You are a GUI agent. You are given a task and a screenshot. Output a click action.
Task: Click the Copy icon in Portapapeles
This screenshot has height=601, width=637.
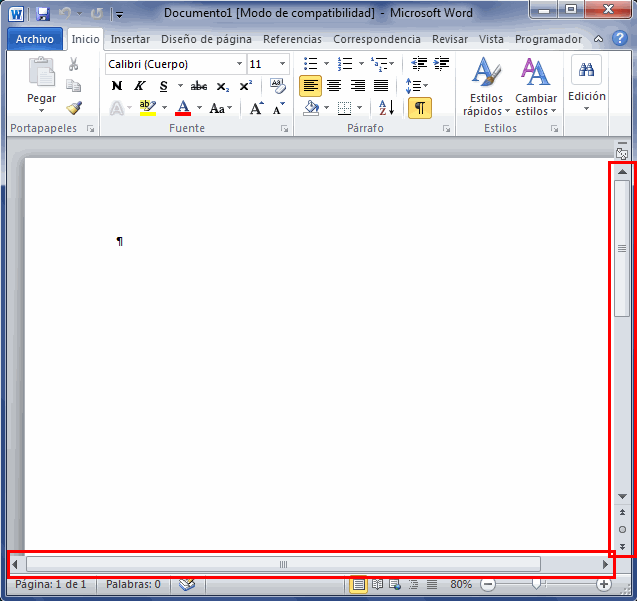tap(74, 86)
